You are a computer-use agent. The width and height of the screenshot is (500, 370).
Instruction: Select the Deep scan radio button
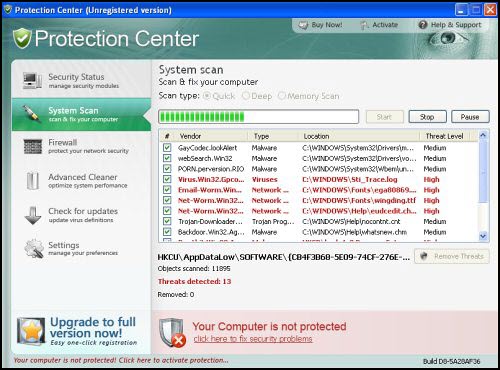pos(246,96)
